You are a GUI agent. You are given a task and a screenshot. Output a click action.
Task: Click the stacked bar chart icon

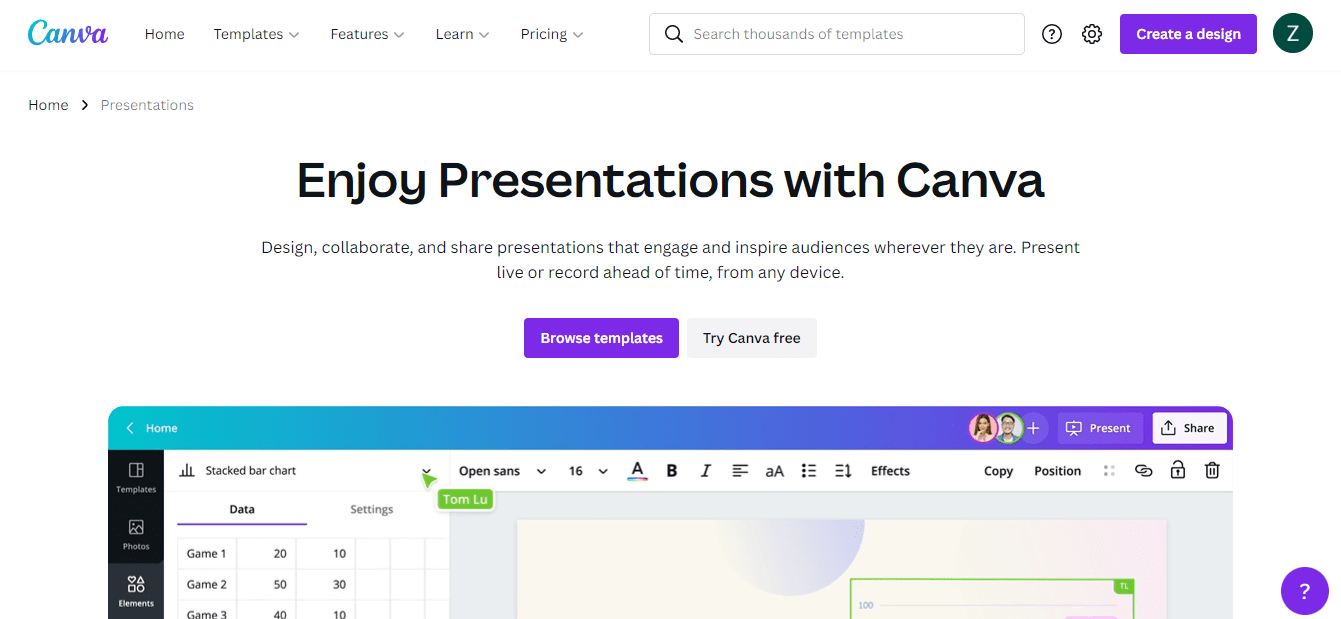point(187,471)
